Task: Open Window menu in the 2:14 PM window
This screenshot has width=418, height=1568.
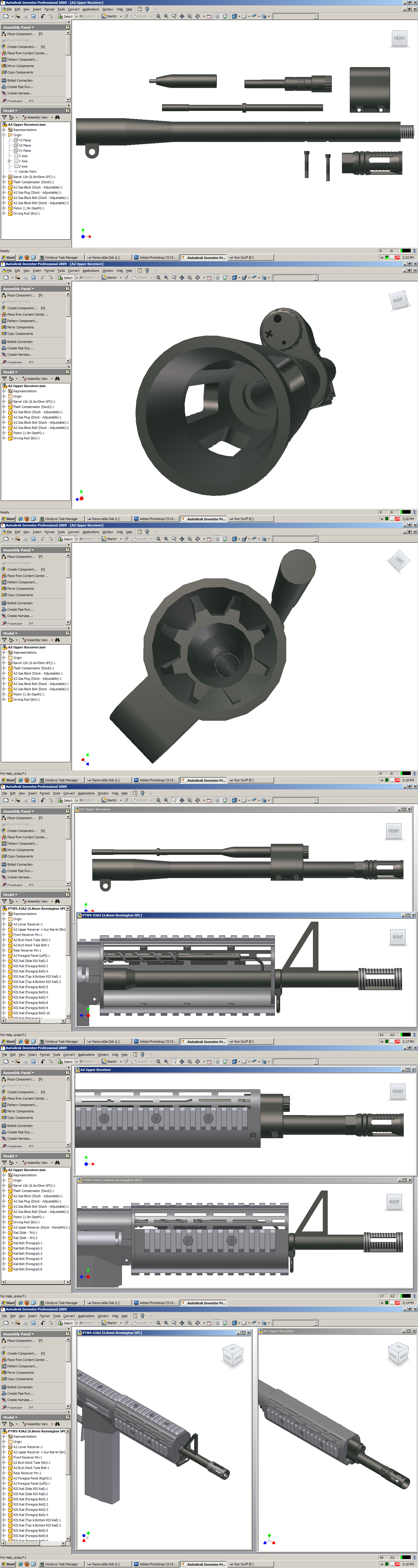Action: [103, 1054]
